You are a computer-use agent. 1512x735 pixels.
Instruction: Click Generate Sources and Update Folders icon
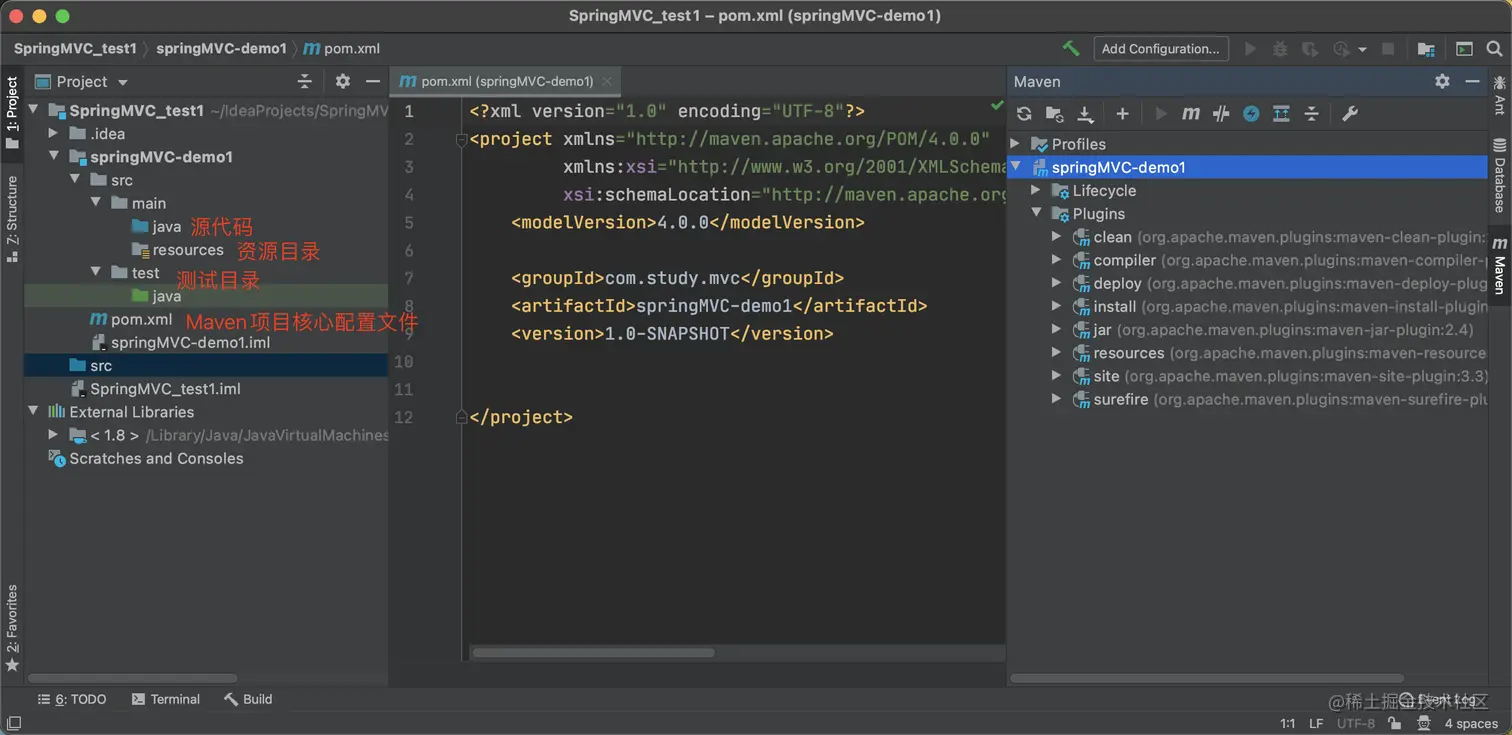(x=1054, y=114)
